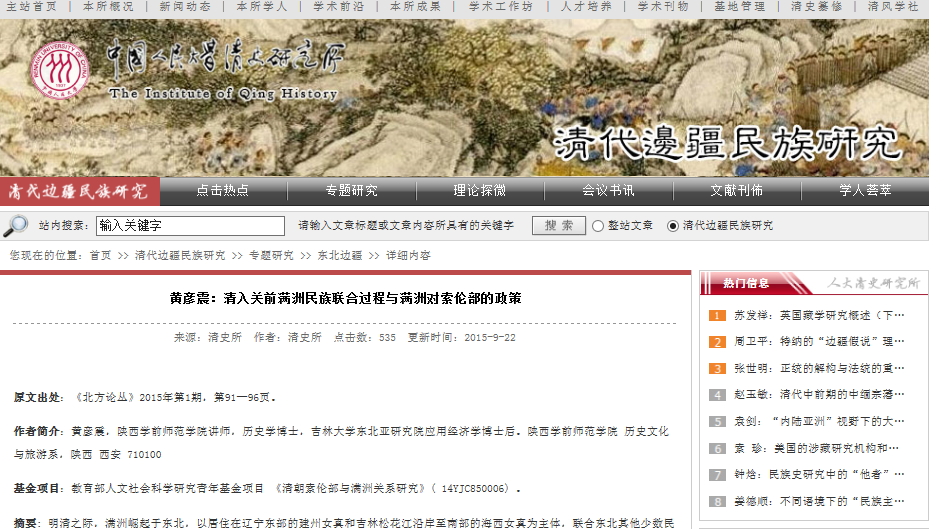Click the magnifying glass search icon
The height and width of the screenshot is (529, 929).
click(15, 225)
